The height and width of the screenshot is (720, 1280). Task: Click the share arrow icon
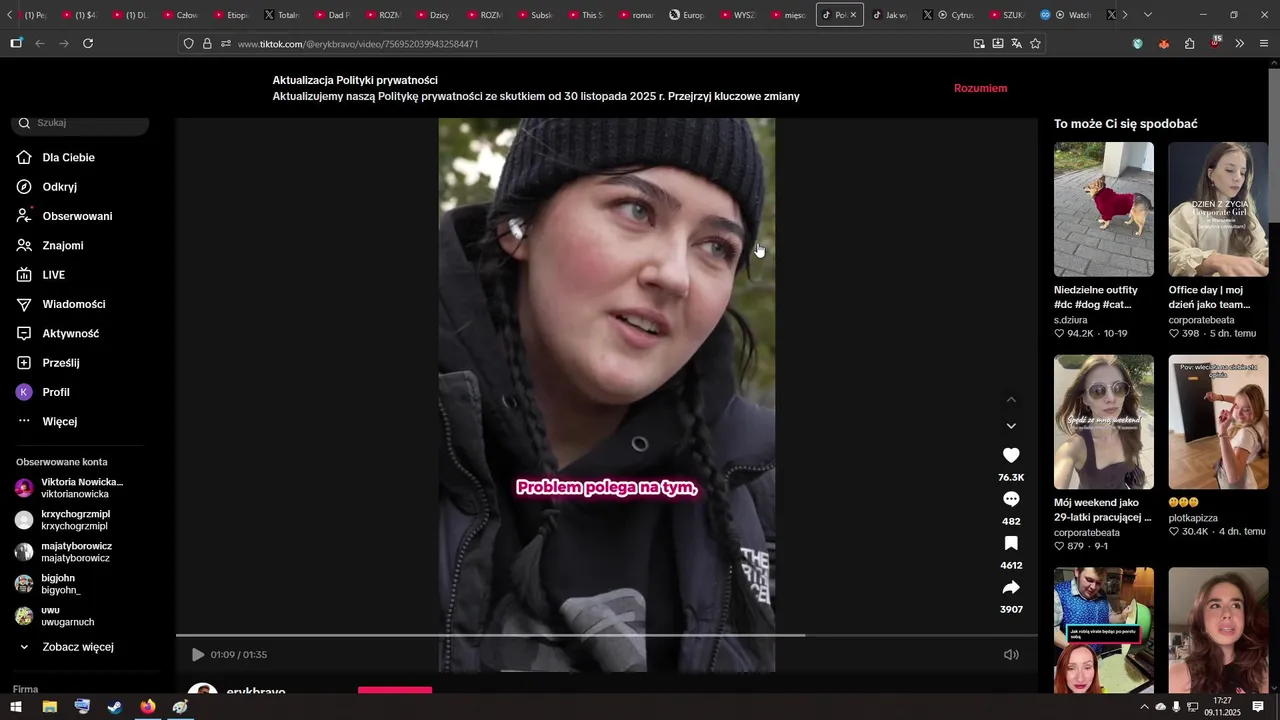point(1011,587)
